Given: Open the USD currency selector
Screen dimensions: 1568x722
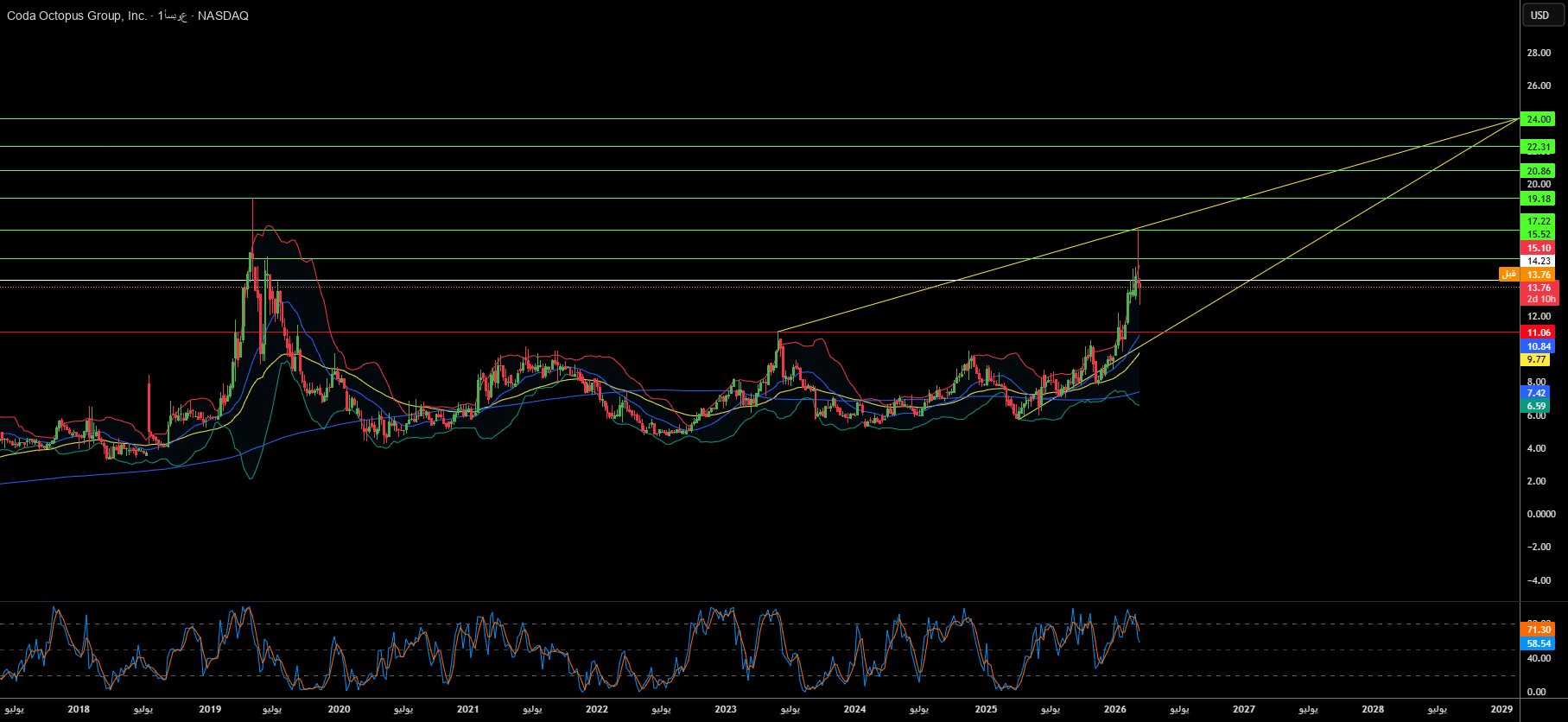Looking at the screenshot, I should [1539, 15].
